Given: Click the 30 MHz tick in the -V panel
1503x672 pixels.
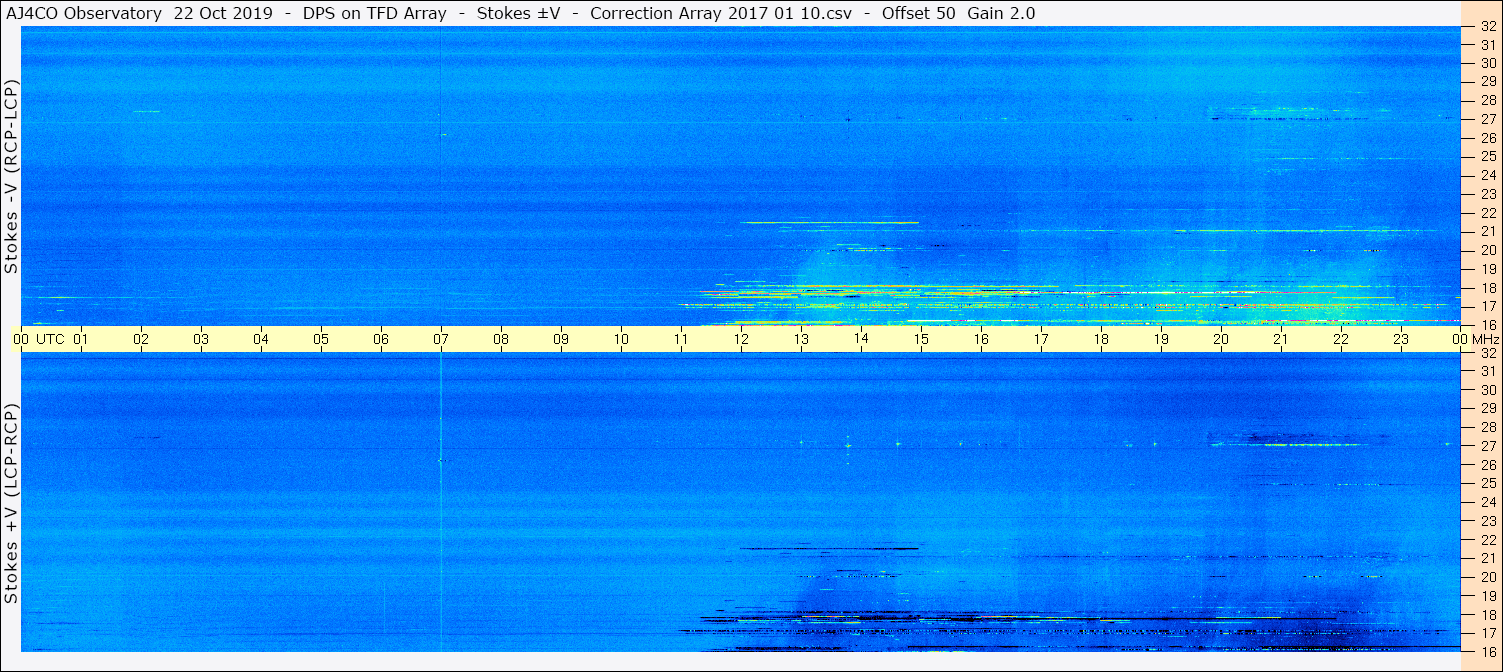Looking at the screenshot, I should 1488,63.
